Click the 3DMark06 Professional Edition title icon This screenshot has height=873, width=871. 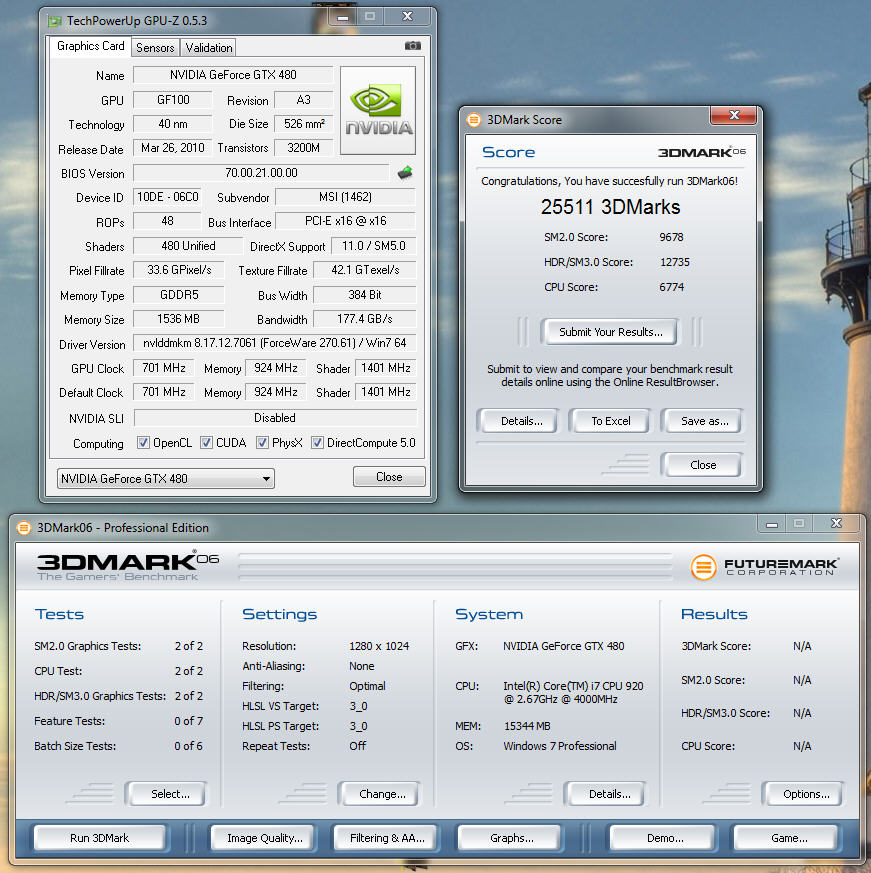[24, 527]
